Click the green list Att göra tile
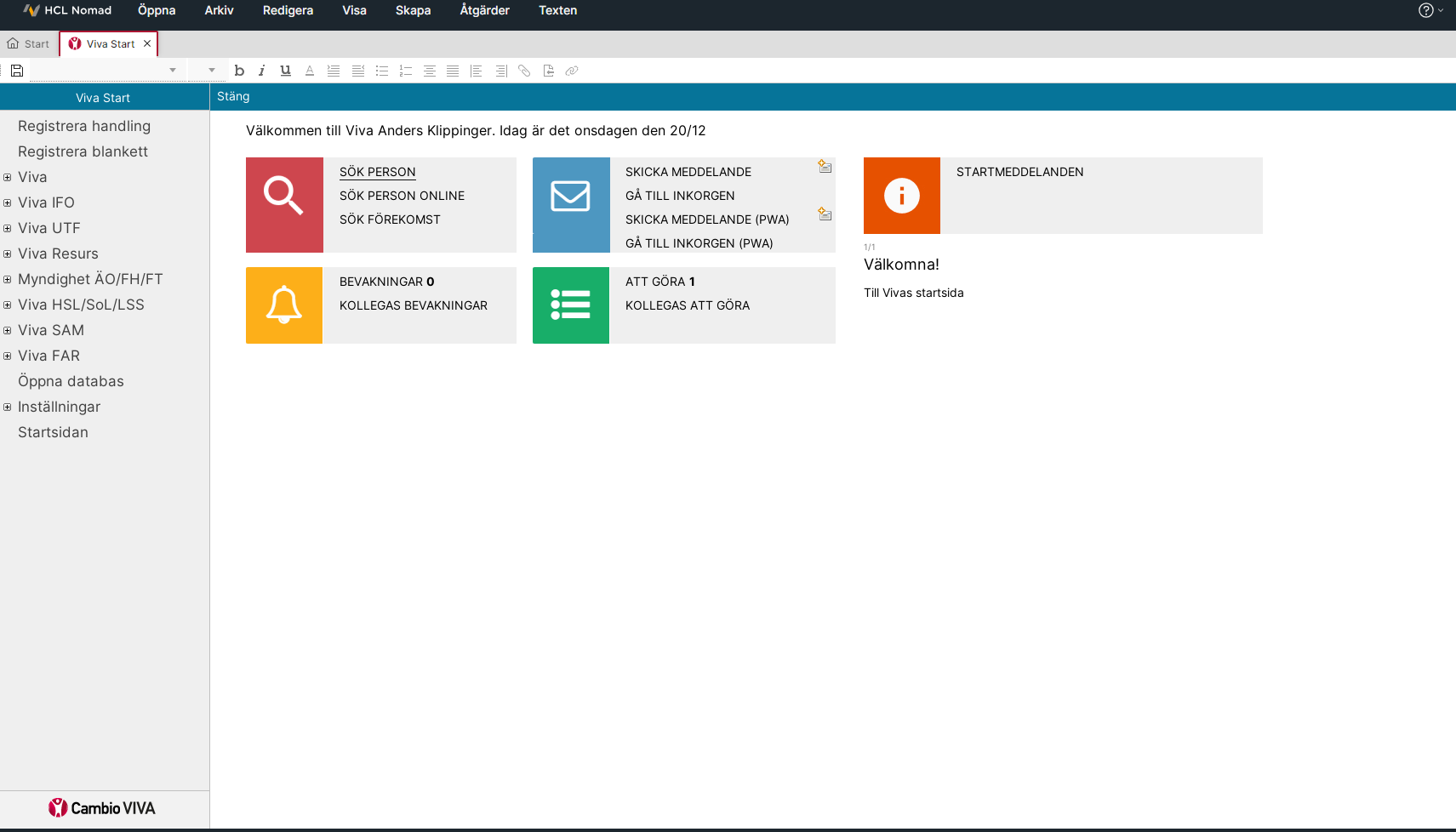 point(571,305)
